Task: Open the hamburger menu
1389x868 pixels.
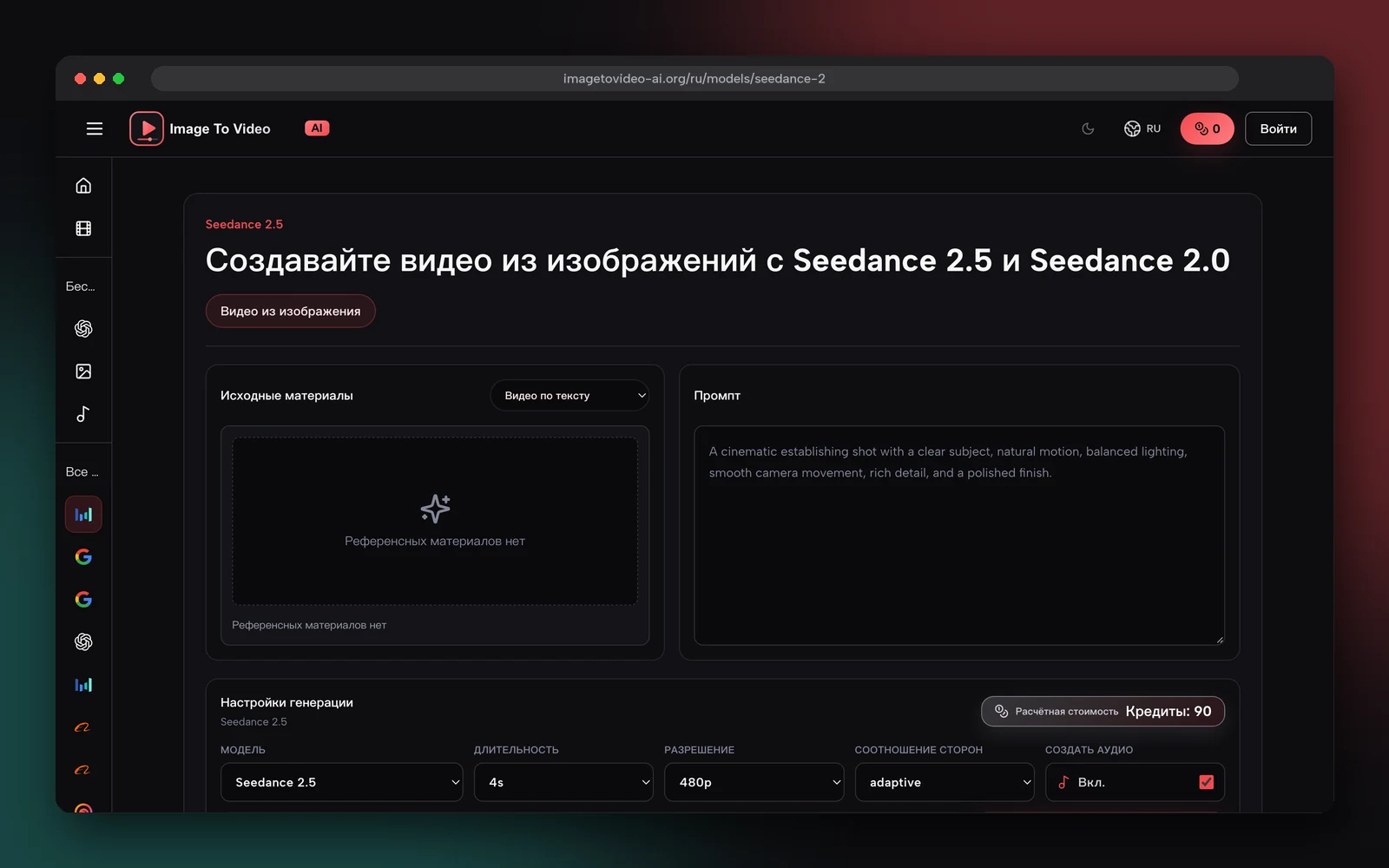Action: coord(95,128)
